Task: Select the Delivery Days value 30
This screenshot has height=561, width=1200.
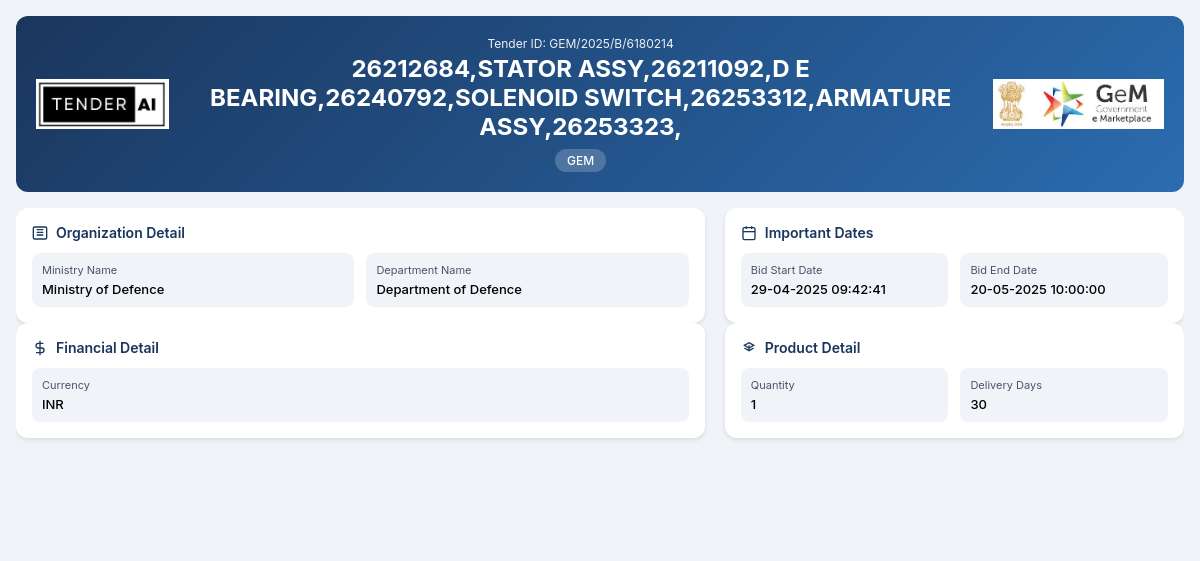Action: point(979,405)
